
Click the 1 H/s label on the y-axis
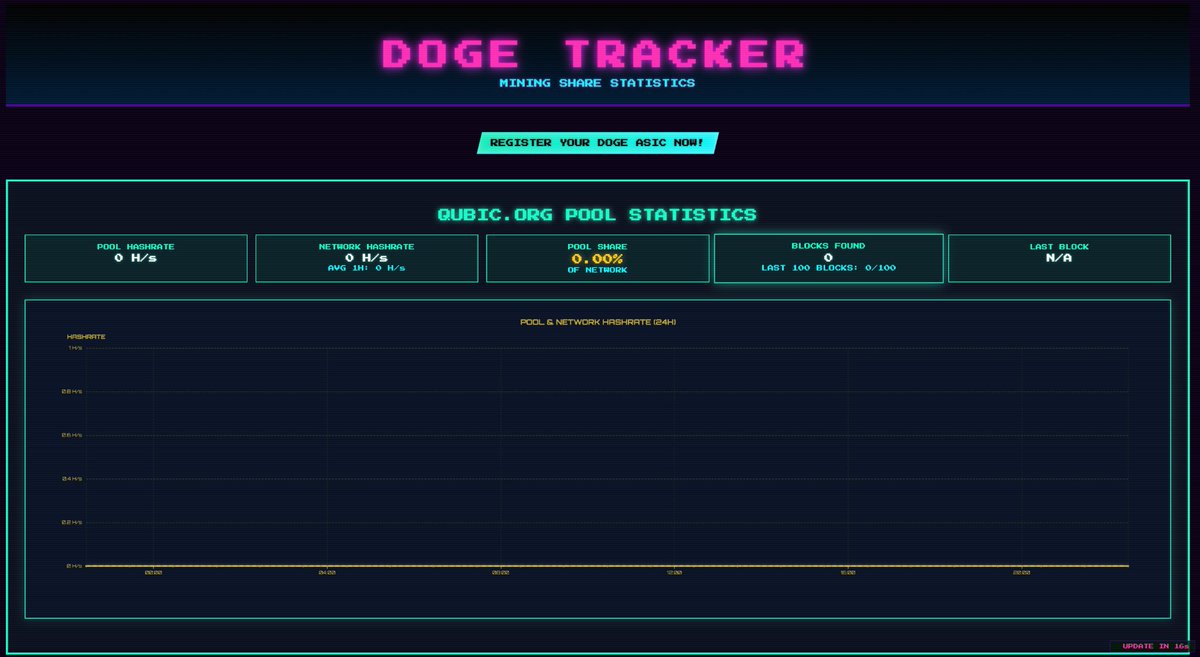pyautogui.click(x=73, y=348)
